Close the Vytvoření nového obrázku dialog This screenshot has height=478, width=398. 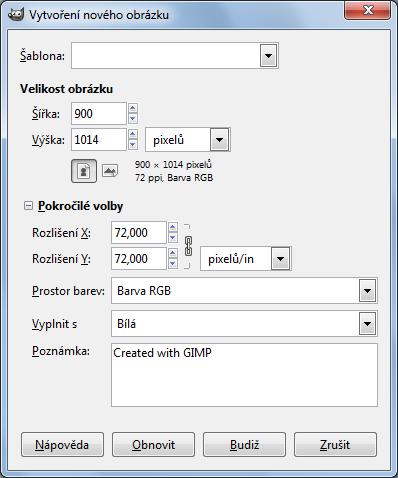(x=368, y=11)
